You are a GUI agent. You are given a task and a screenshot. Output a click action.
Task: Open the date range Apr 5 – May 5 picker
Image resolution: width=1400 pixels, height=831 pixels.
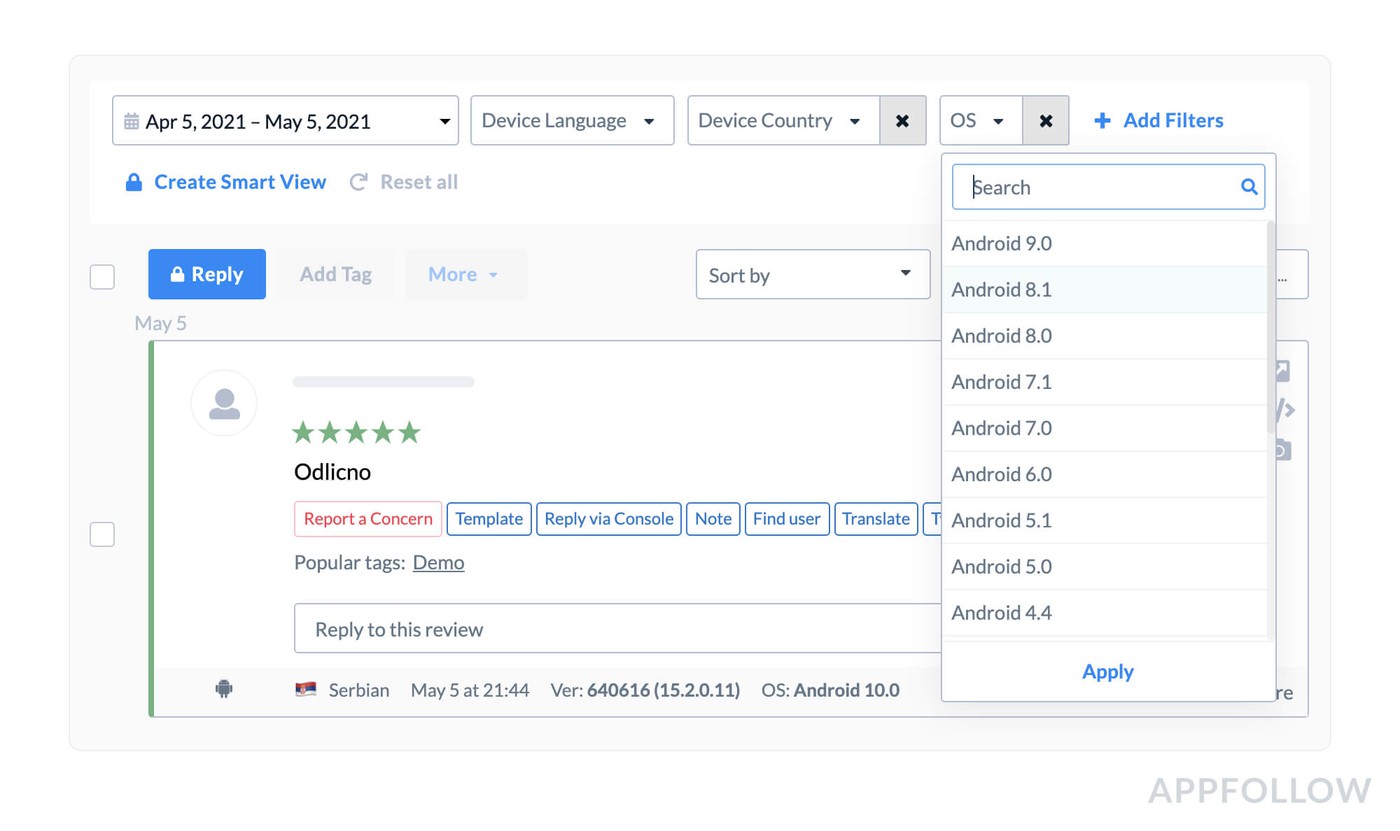285,121
